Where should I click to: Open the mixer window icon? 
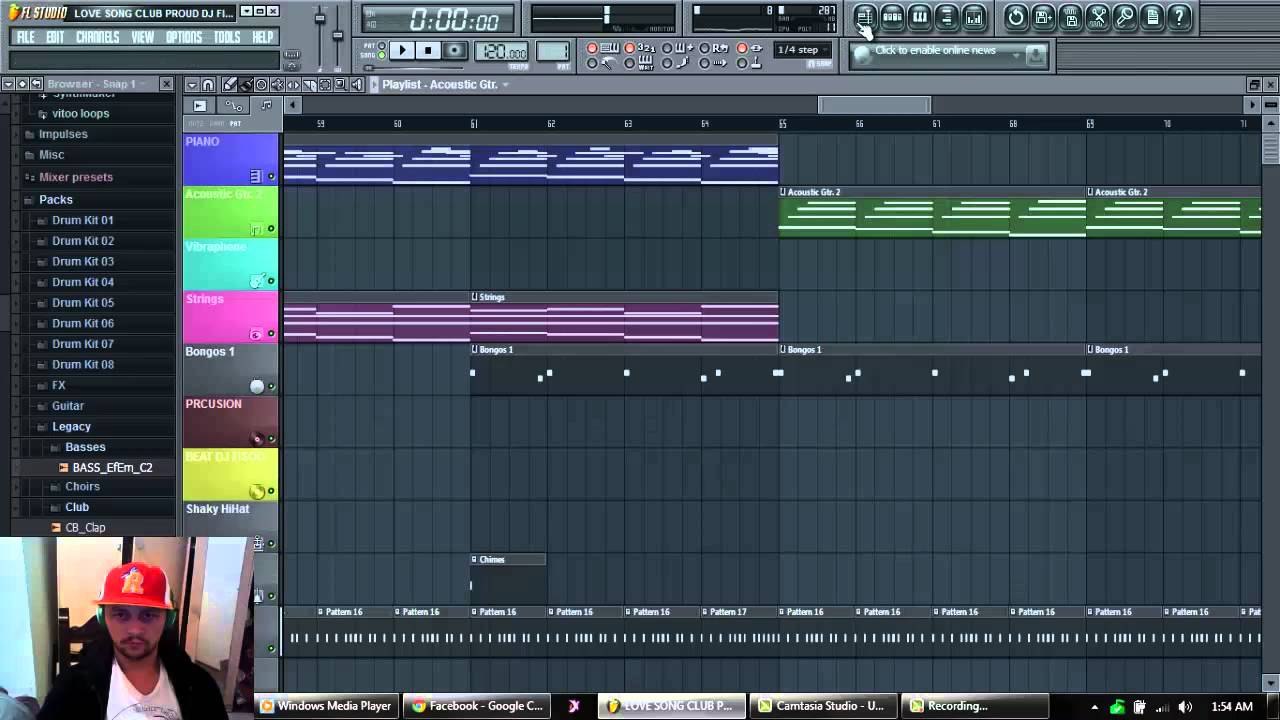(x=973, y=17)
